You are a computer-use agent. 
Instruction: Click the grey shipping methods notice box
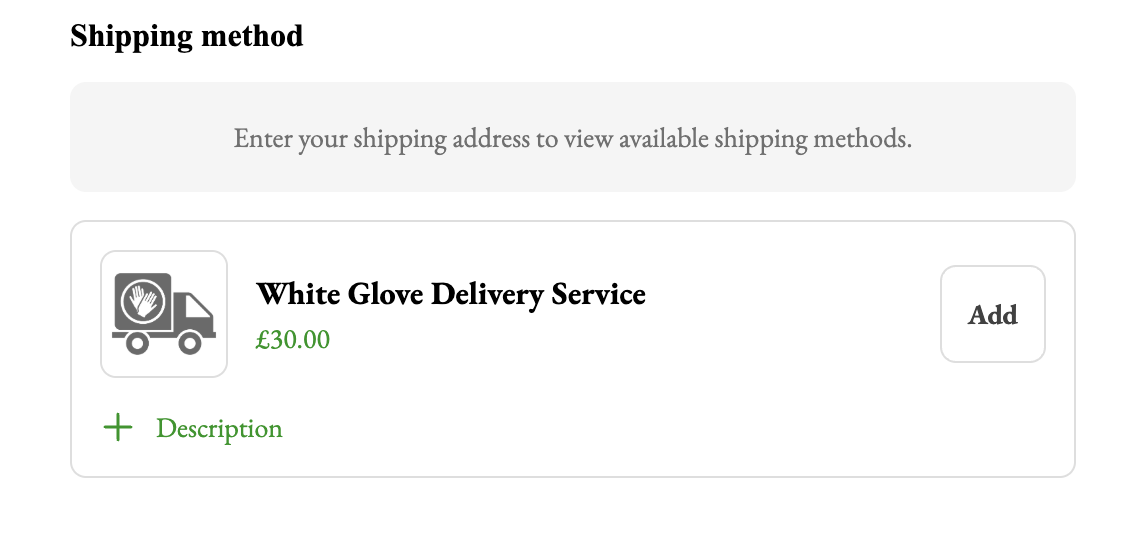pos(573,137)
